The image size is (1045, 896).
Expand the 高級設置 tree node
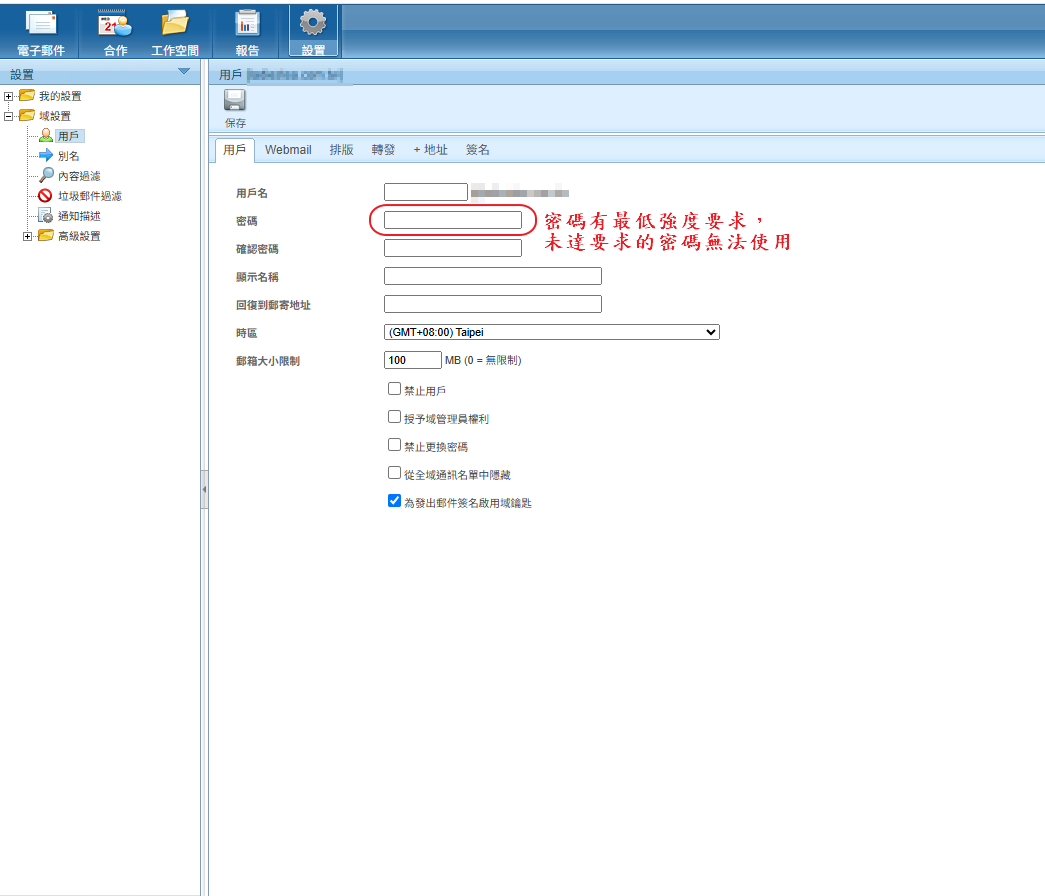(x=28, y=236)
